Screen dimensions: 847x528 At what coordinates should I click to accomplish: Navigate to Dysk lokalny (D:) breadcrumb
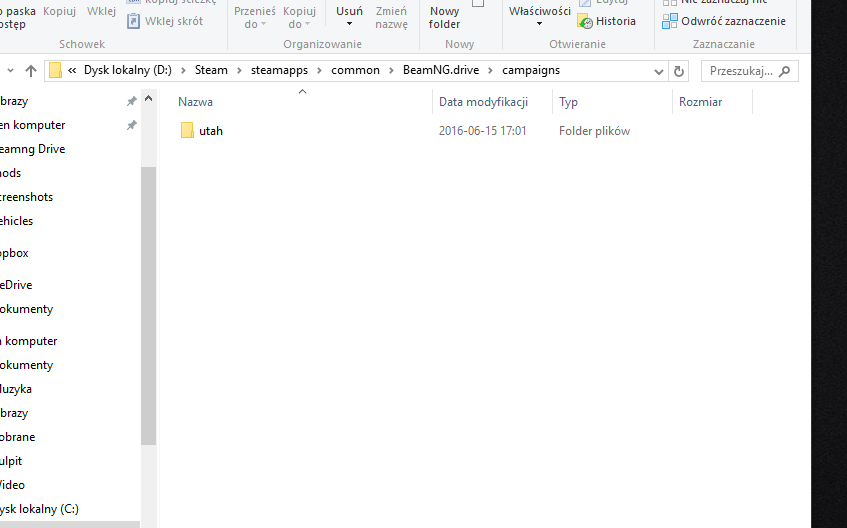[127, 70]
